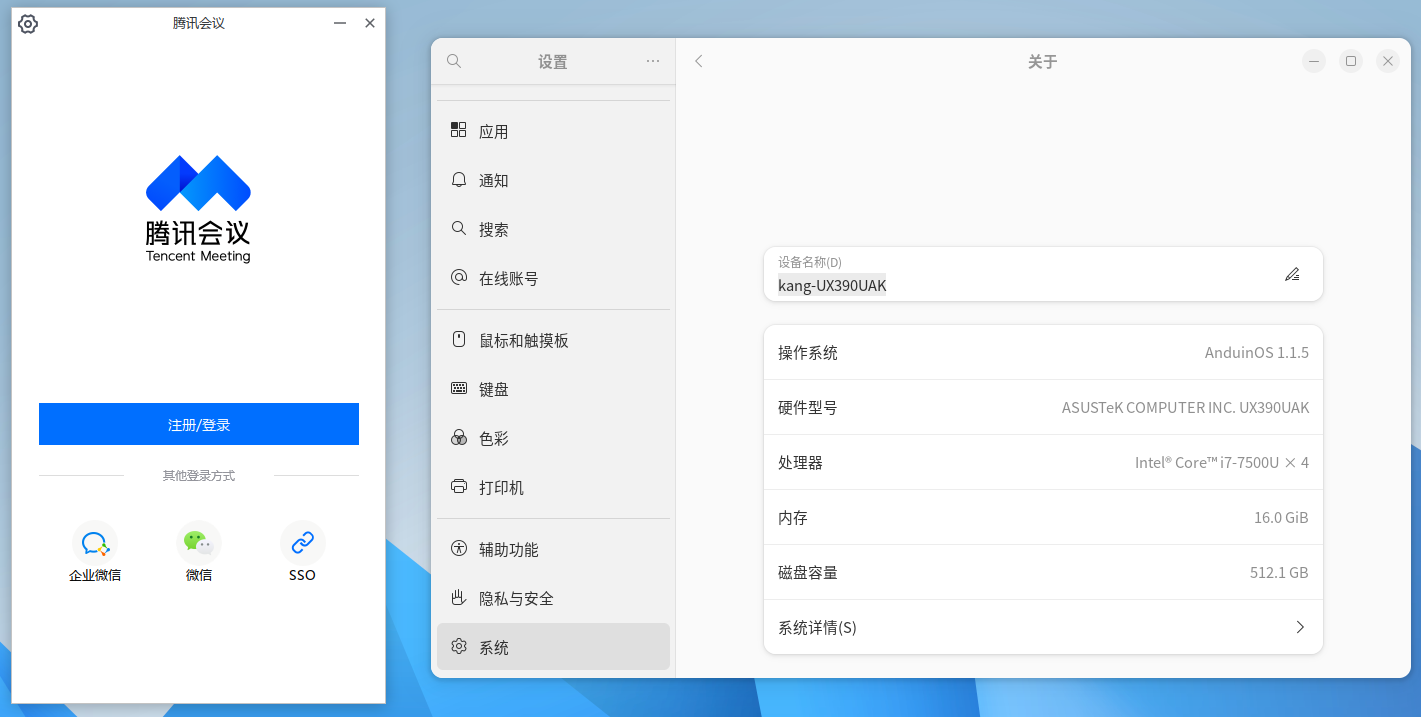
Task: Click the Intel Core i7-7500U value
Action: pyautogui.click(x=1221, y=463)
